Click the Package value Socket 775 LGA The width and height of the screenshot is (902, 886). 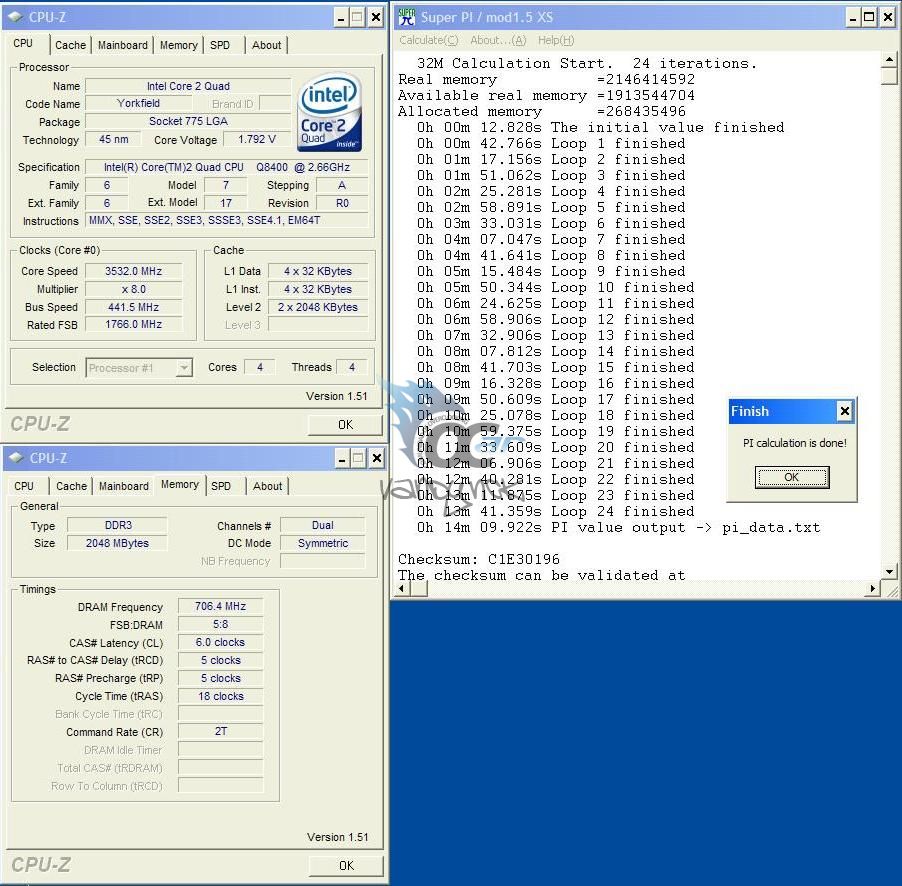coord(188,121)
